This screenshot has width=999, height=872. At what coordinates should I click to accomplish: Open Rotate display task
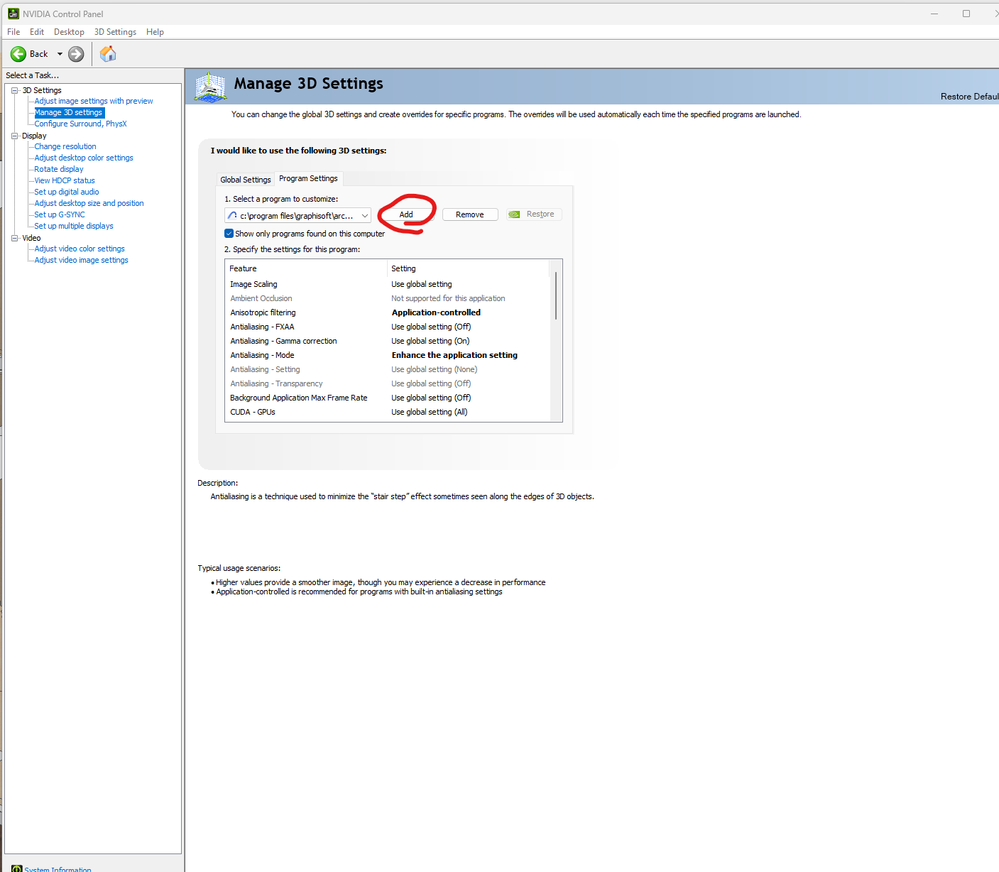(59, 169)
